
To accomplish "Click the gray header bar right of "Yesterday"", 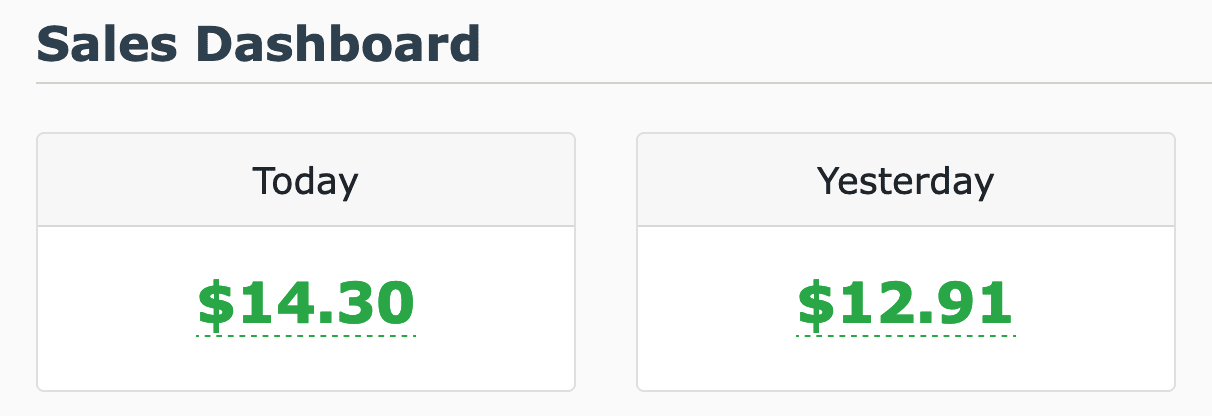I will click(x=1090, y=181).
